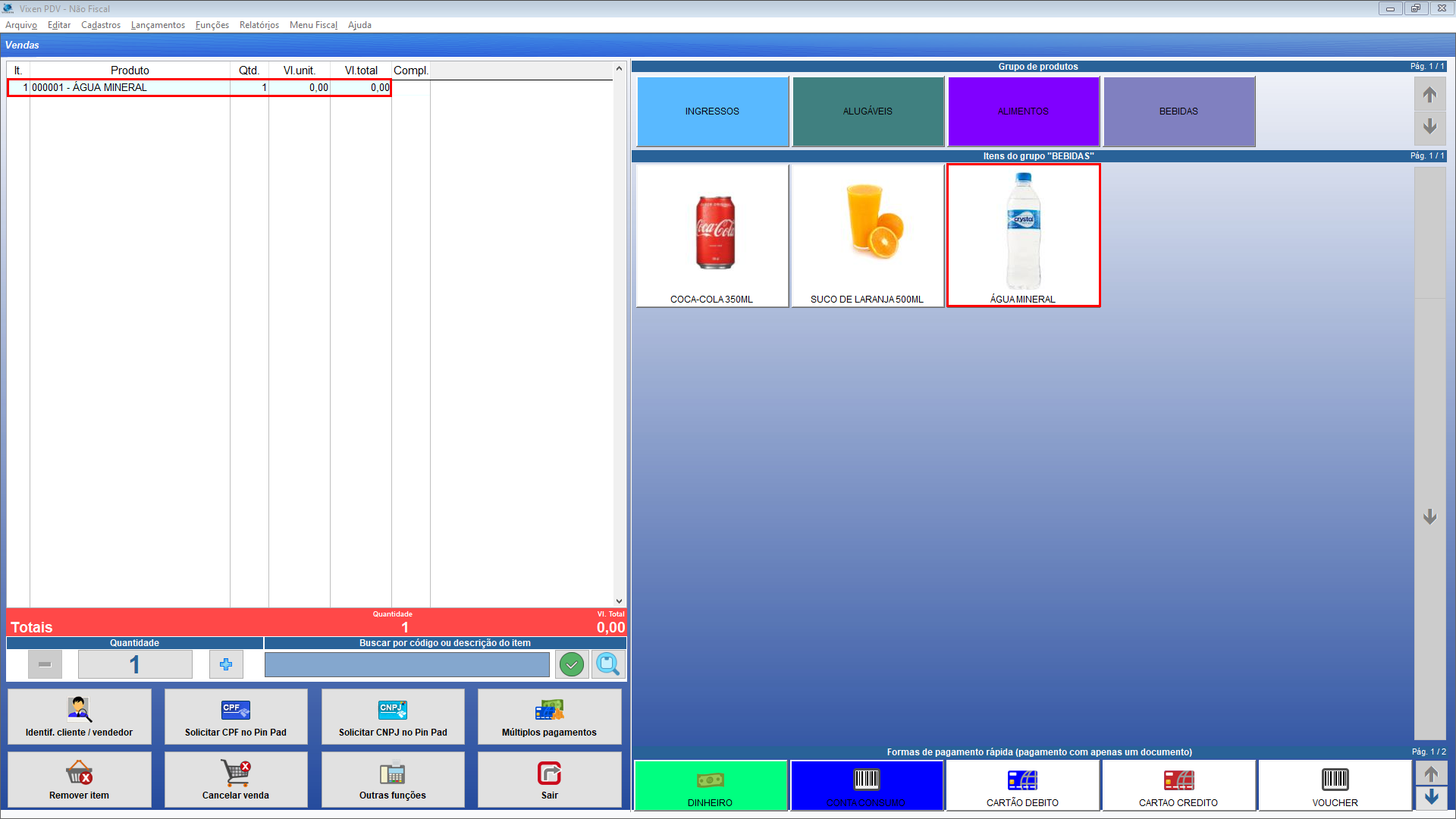The width and height of the screenshot is (1456, 819).
Task: Increase quantity with the plus button
Action: pos(226,665)
